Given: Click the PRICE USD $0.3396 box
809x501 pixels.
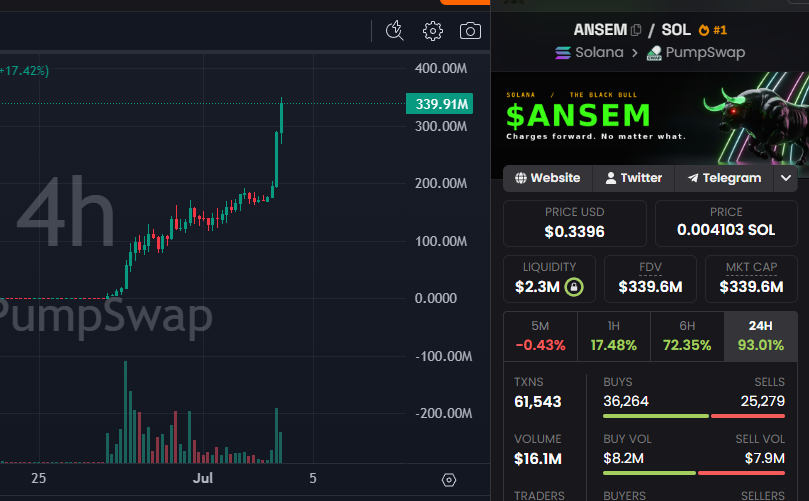Looking at the screenshot, I should tap(575, 223).
